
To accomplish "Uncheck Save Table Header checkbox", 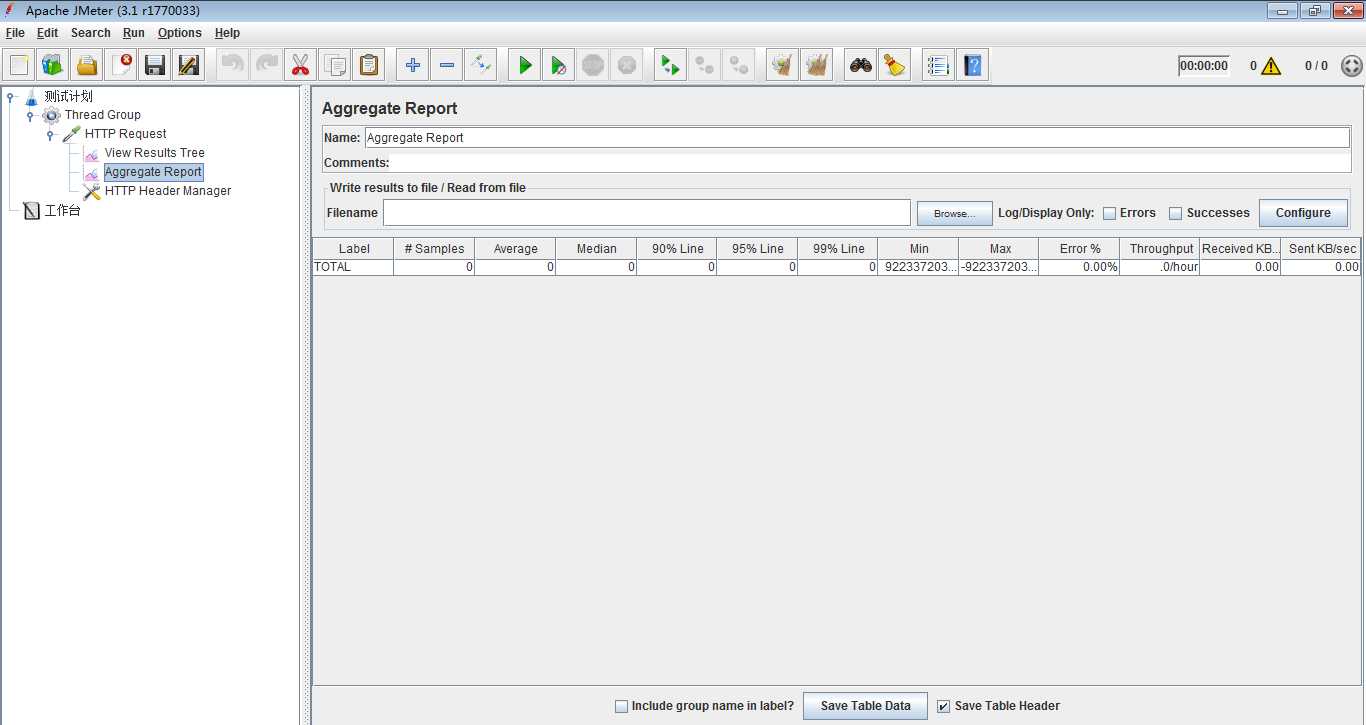I will coord(943,706).
